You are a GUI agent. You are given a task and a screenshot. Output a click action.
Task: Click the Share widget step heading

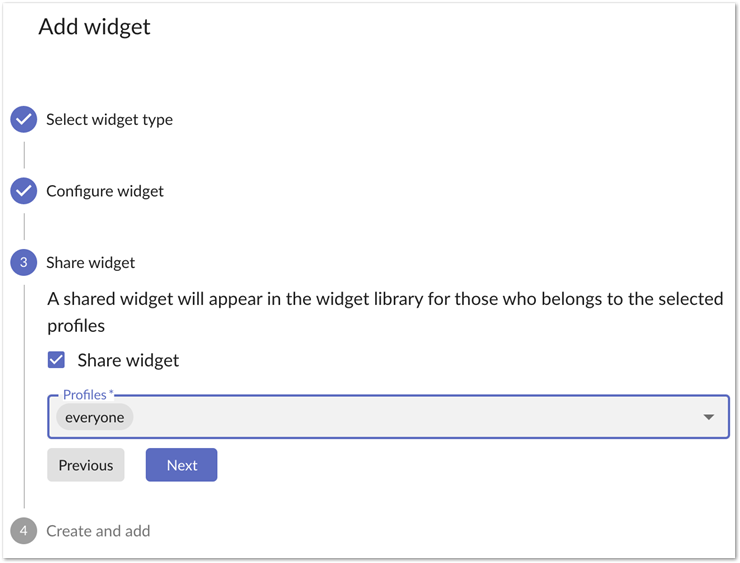pos(90,262)
